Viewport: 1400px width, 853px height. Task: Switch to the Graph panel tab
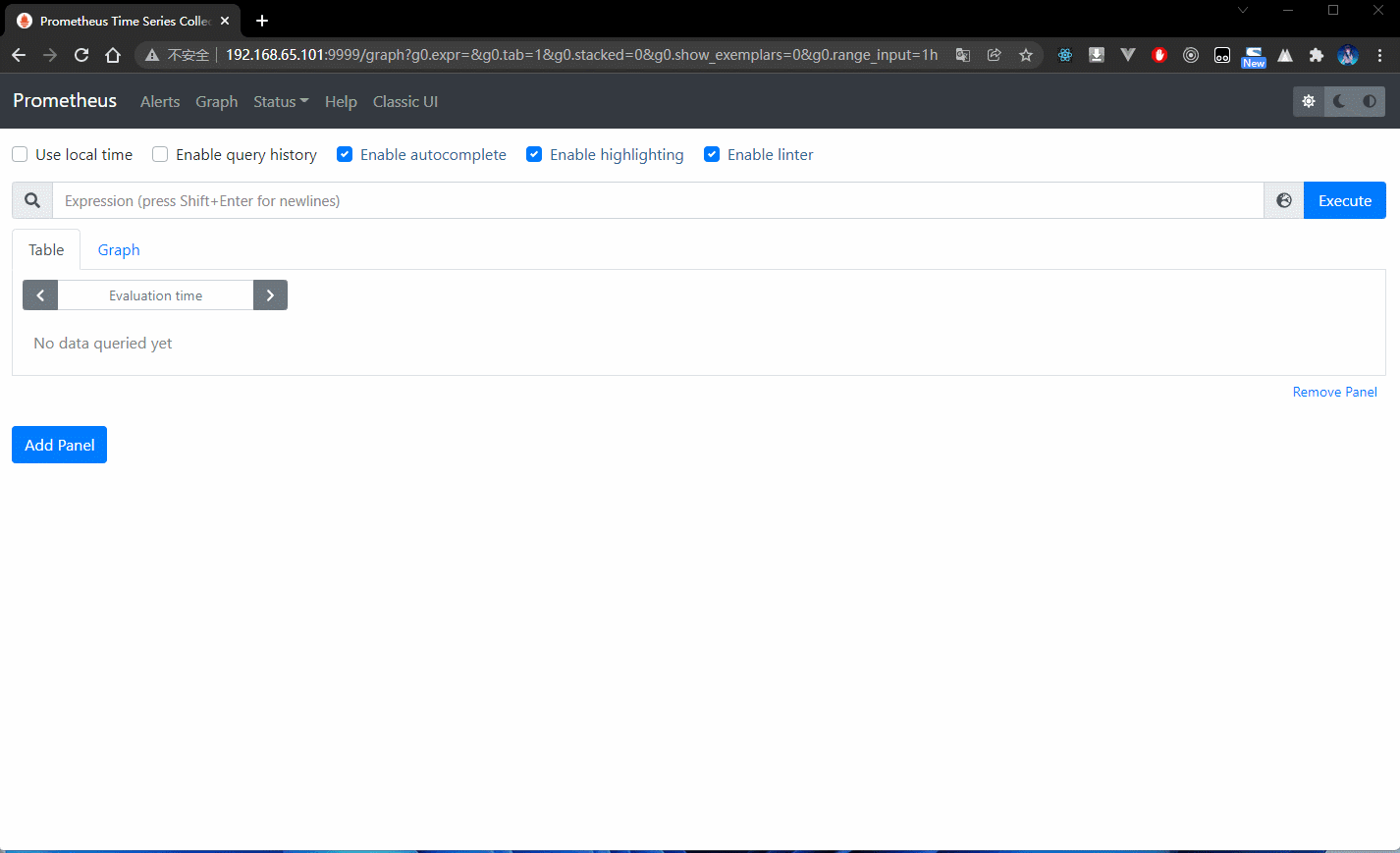coord(119,249)
